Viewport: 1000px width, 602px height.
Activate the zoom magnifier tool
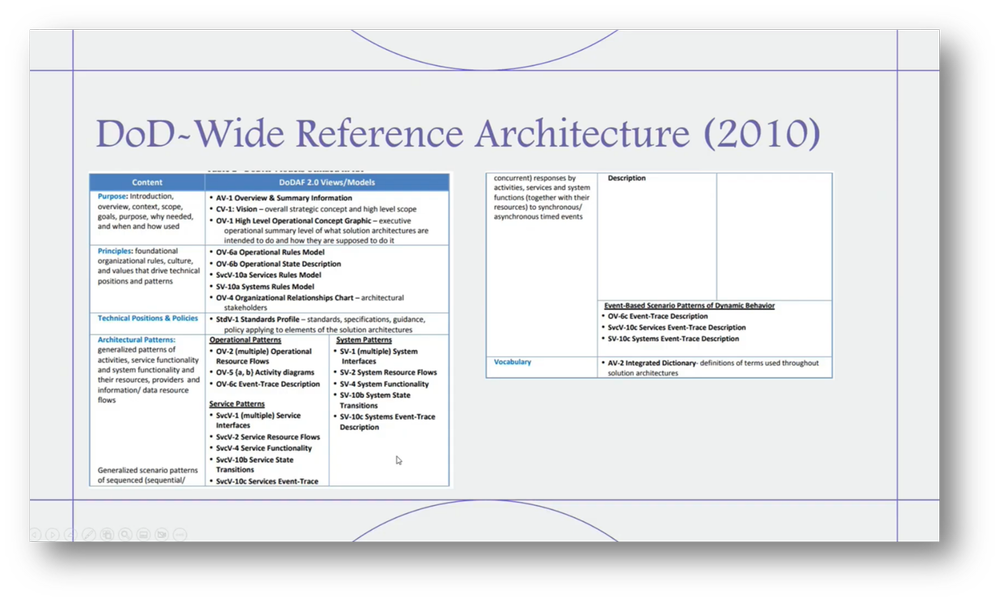pos(126,534)
